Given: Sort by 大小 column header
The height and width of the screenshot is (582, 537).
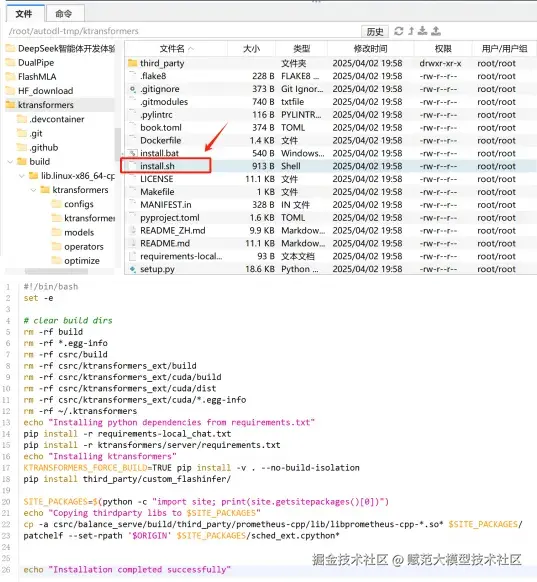Looking at the screenshot, I should coord(251,49).
